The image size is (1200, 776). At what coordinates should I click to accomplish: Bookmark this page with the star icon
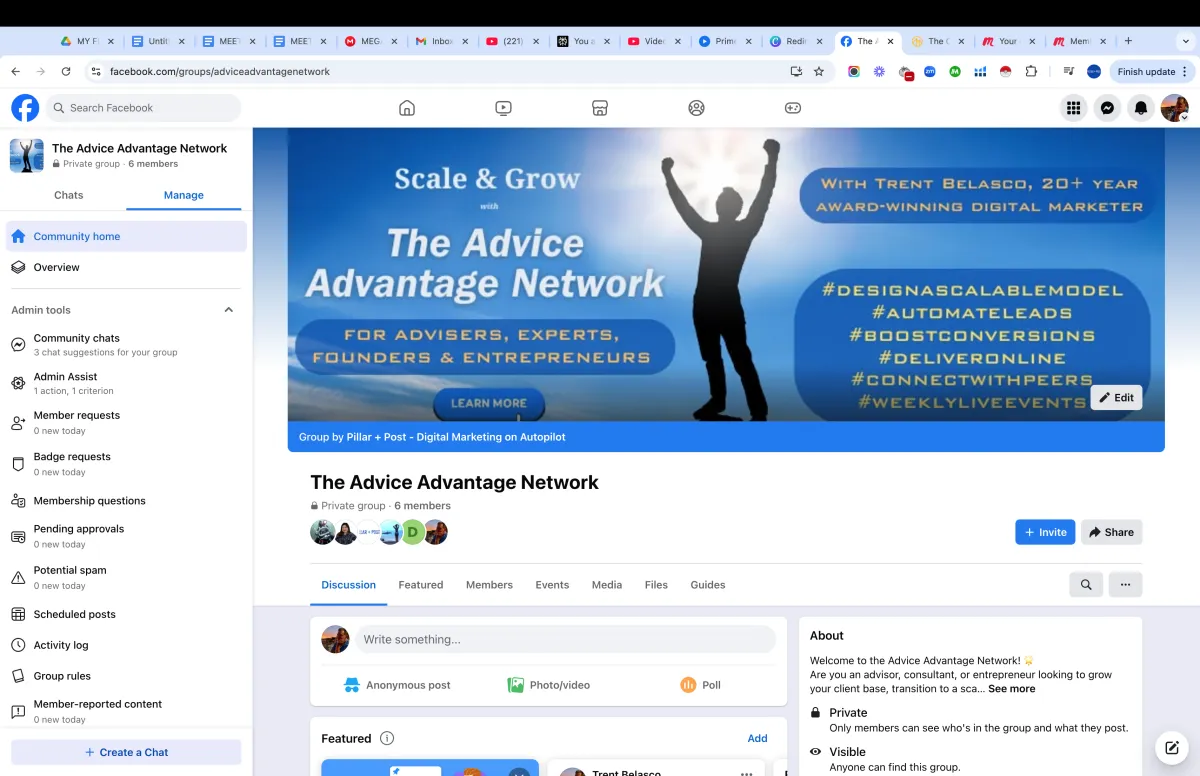point(819,72)
